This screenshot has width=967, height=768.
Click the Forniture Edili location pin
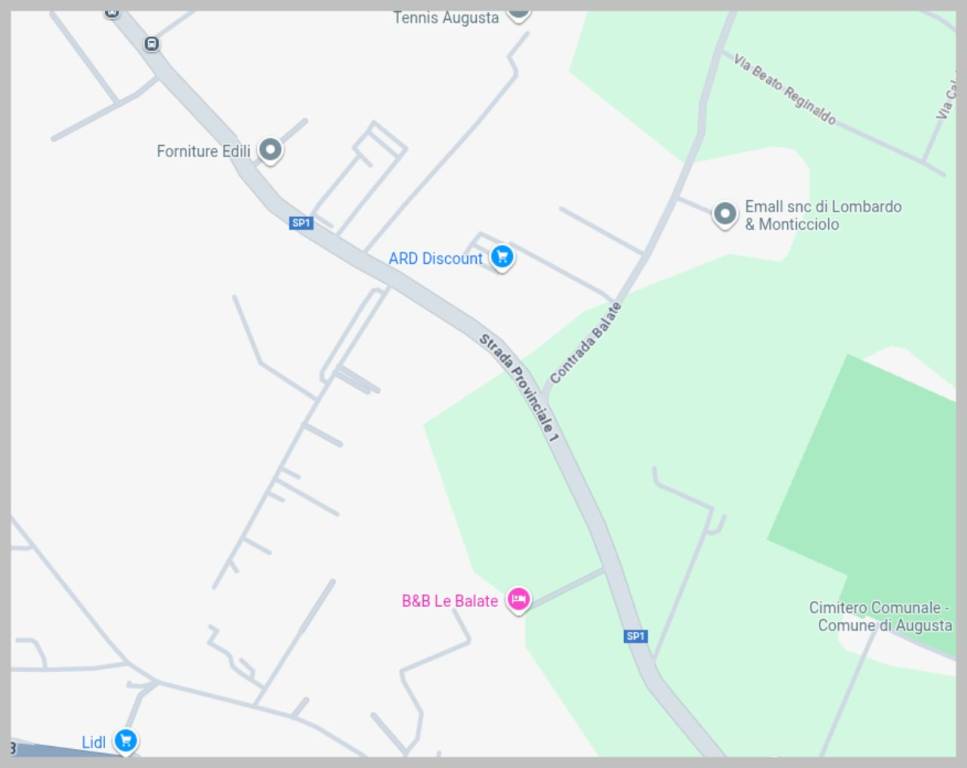pyautogui.click(x=270, y=150)
